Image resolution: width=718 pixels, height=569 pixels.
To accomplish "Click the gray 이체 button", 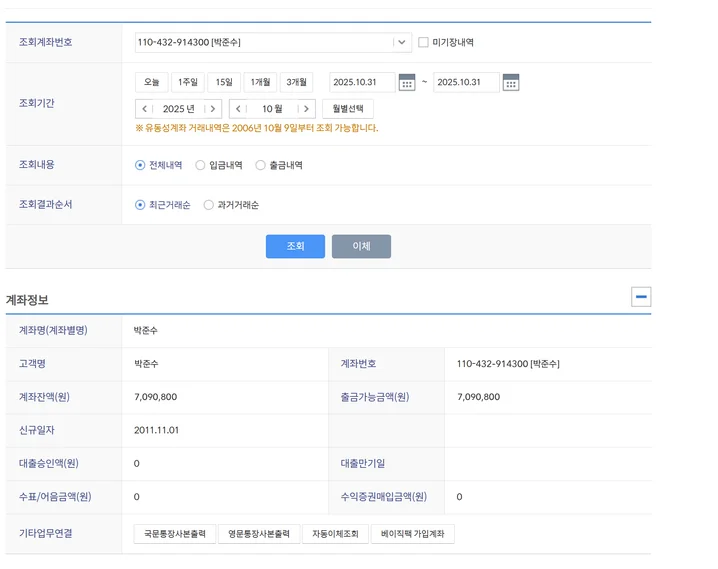I will (x=361, y=247).
